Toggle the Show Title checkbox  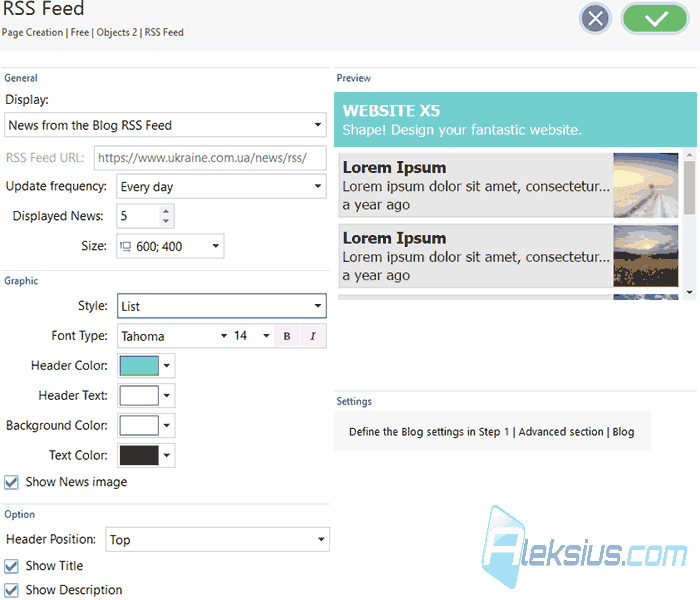pyautogui.click(x=12, y=567)
